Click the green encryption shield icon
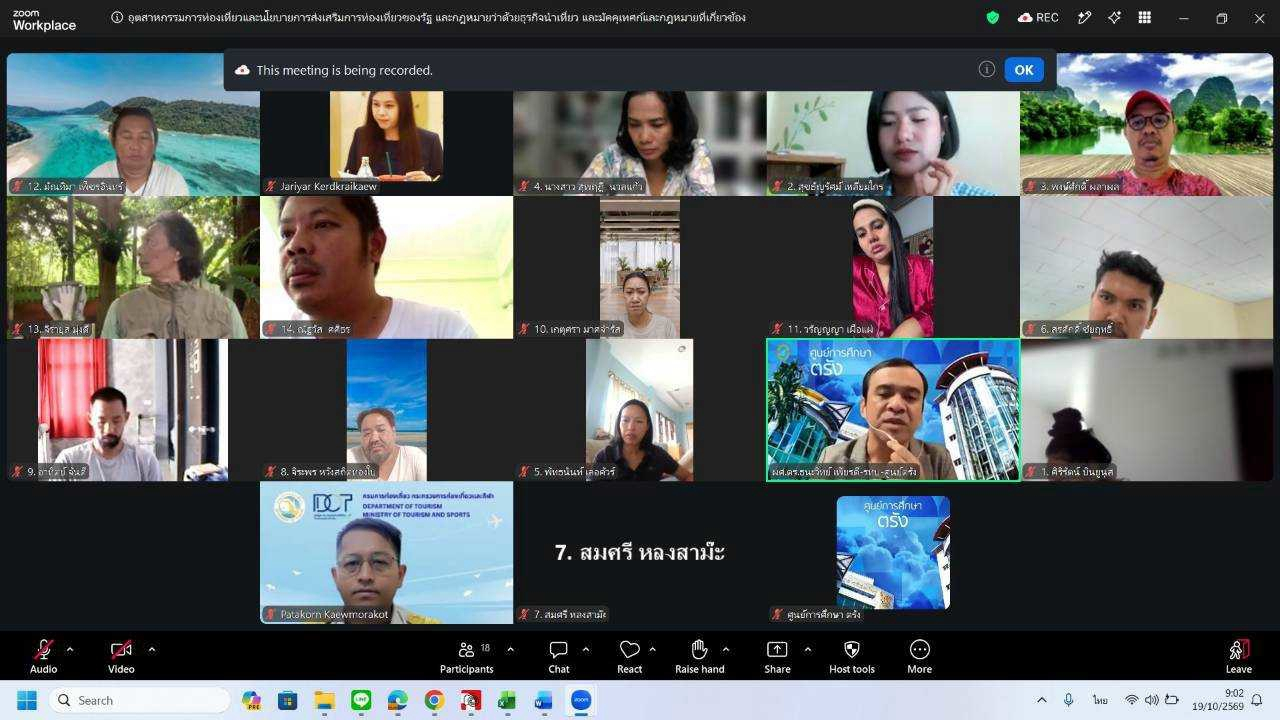Viewport: 1280px width, 720px height. (992, 18)
